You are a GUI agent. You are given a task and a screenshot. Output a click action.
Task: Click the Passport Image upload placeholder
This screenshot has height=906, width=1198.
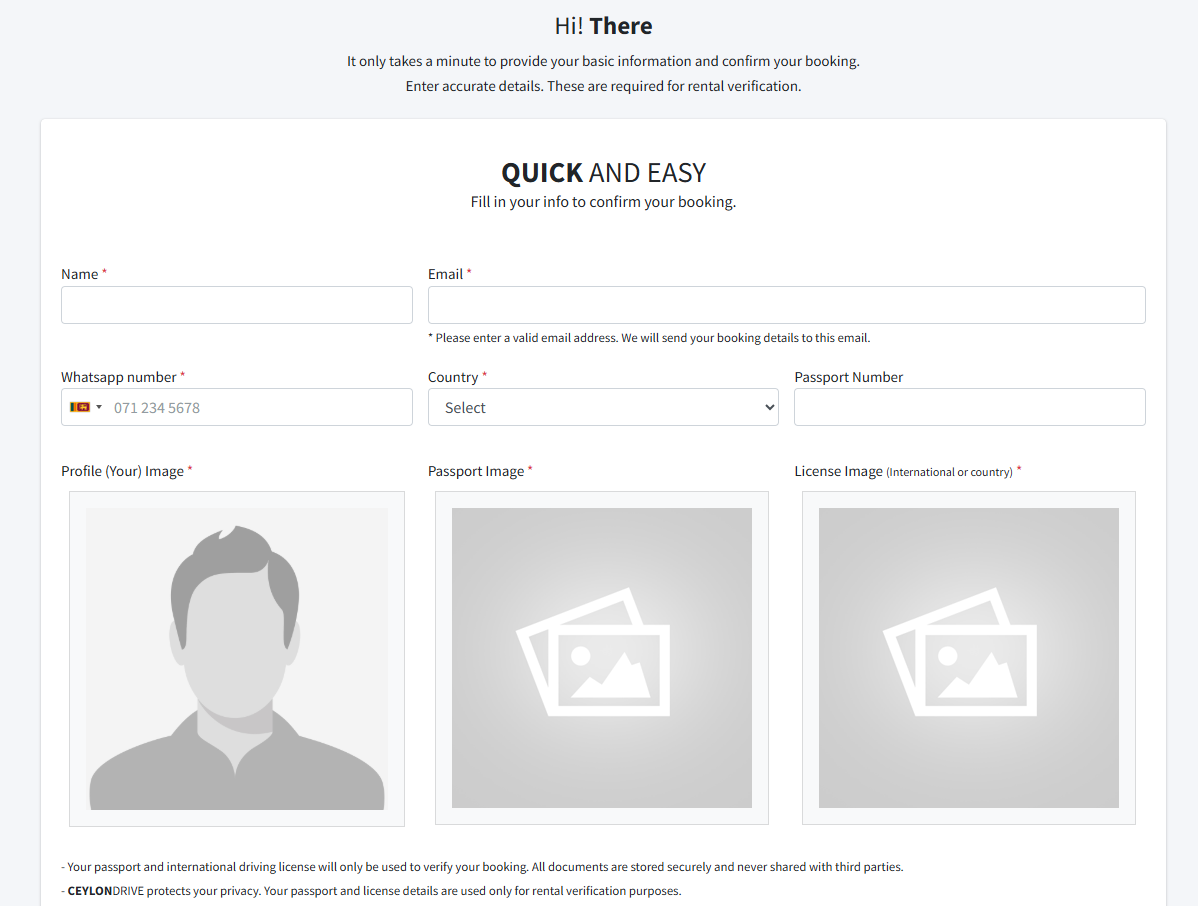tap(602, 657)
